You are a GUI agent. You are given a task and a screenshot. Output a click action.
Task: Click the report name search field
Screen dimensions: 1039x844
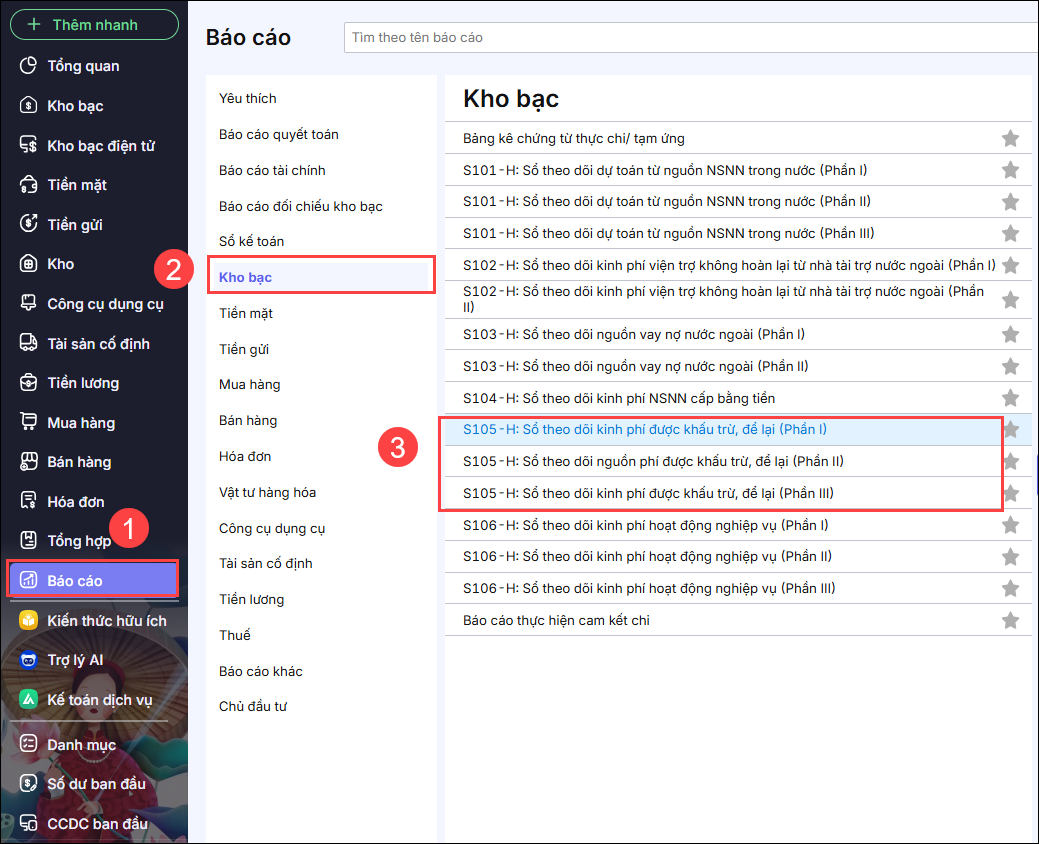coord(690,37)
